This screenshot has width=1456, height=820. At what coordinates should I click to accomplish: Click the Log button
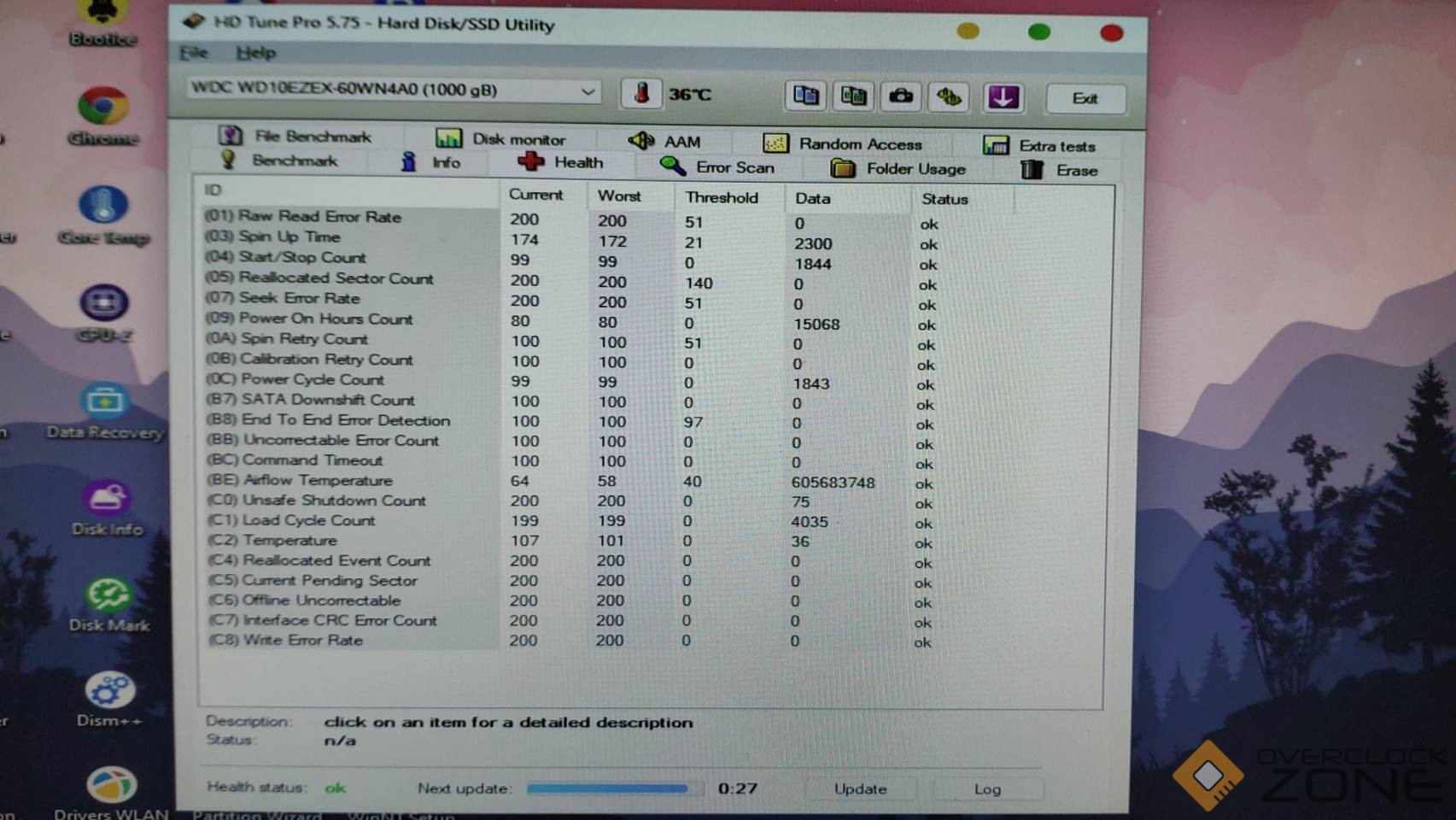pyautogui.click(x=987, y=789)
